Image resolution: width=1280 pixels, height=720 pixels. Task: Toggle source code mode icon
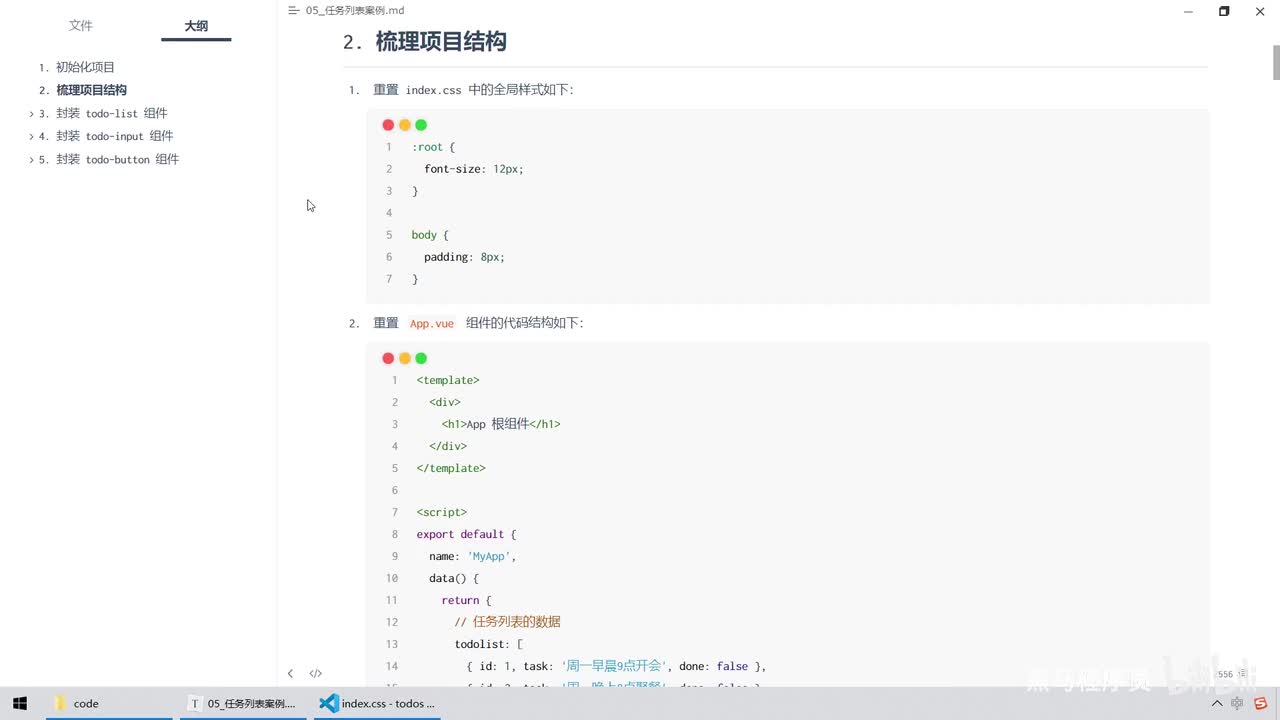click(315, 673)
